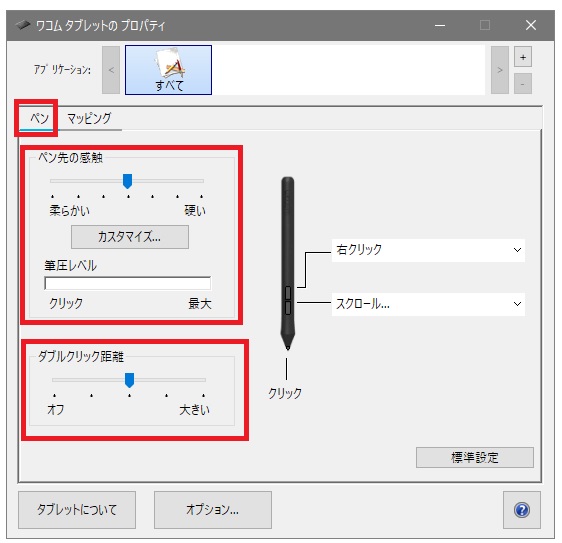Select the すべて application icon
This screenshot has width=562, height=543.
[168, 70]
